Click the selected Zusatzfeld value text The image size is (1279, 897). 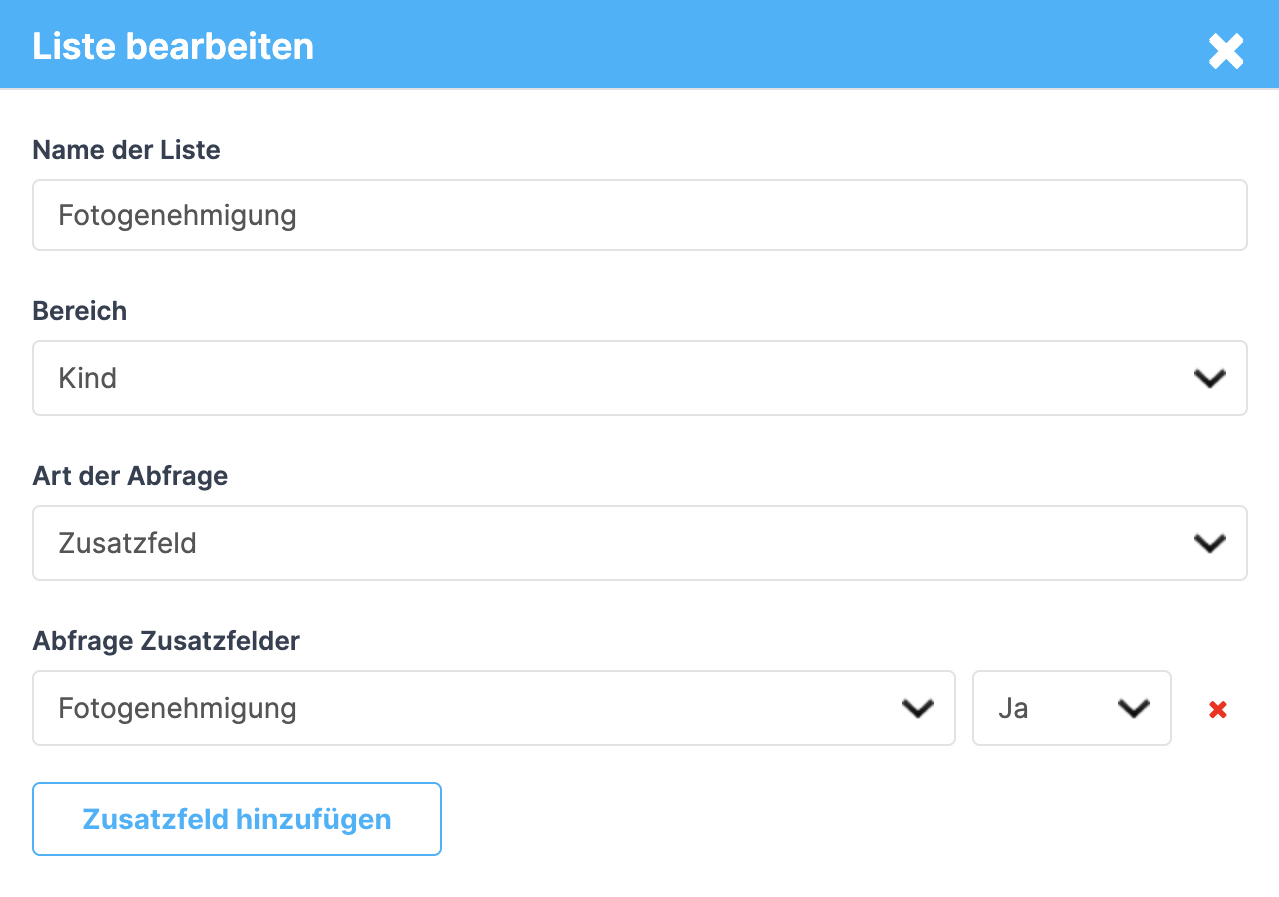tap(127, 543)
